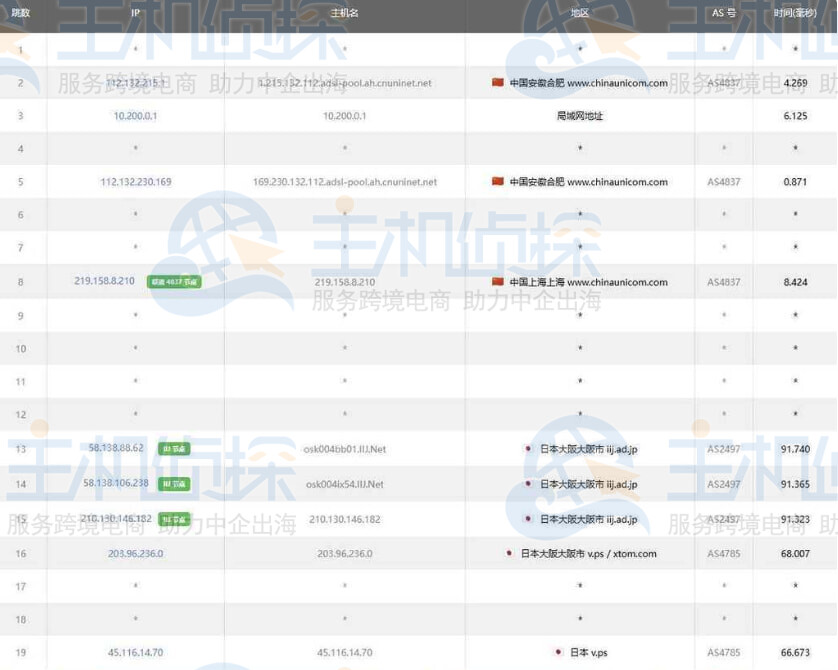
Task: Click AS2497 in the hop 14 row
Action: point(724,484)
